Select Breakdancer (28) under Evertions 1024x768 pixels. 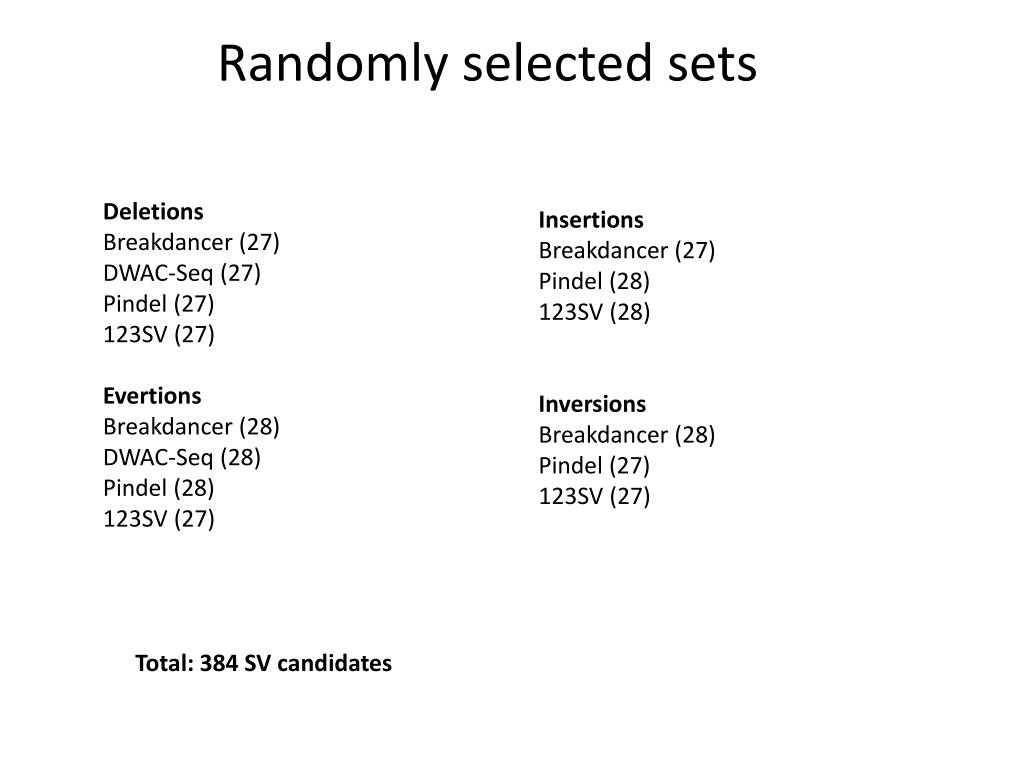[x=191, y=426]
